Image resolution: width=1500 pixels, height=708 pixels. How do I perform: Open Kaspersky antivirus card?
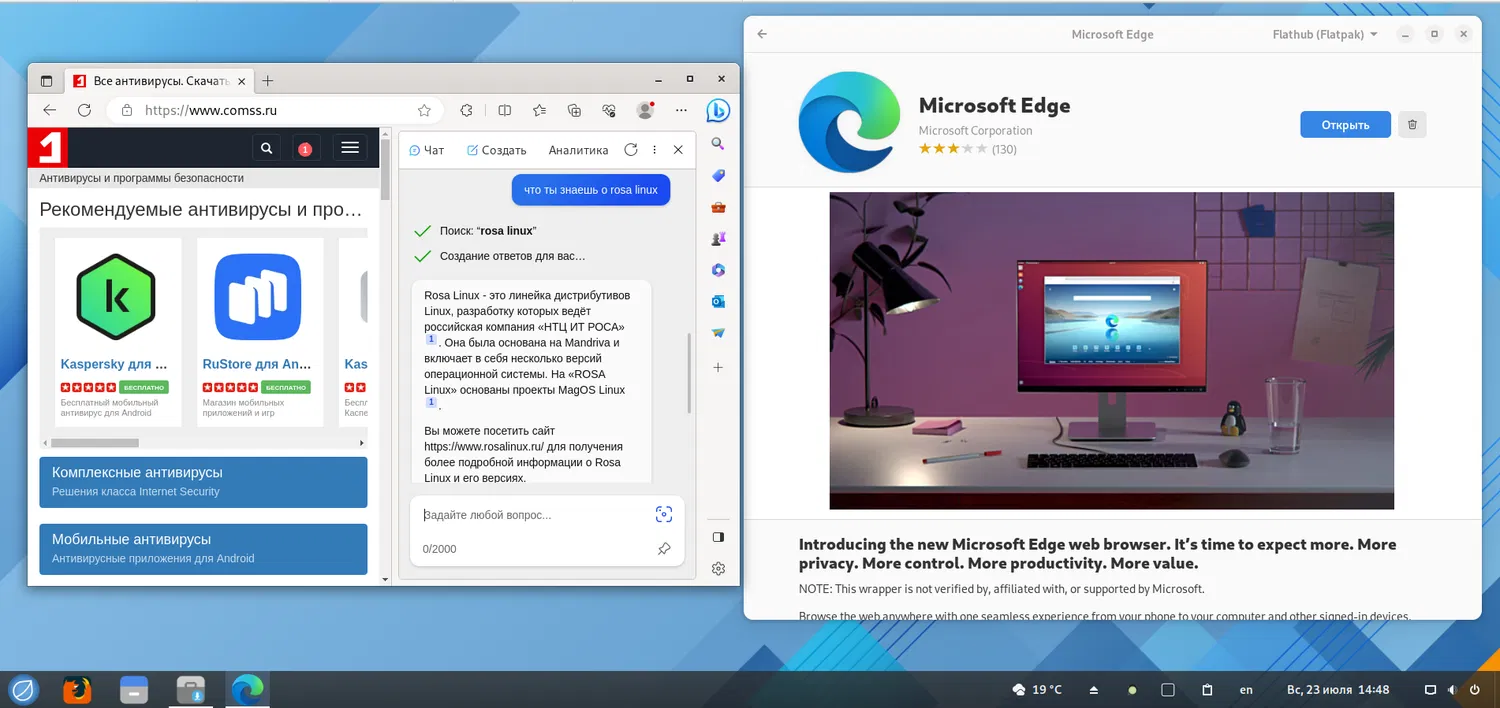tap(118, 332)
